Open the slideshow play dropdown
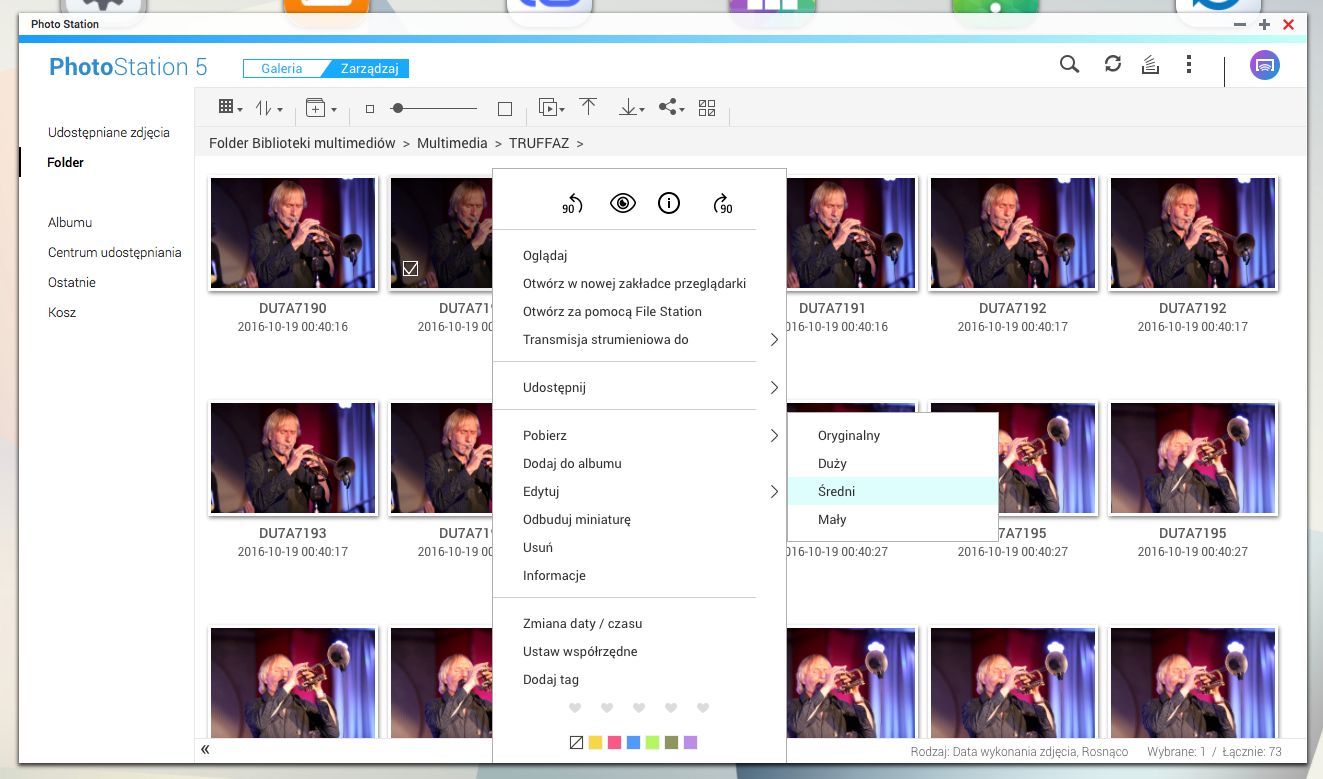 pyautogui.click(x=551, y=108)
